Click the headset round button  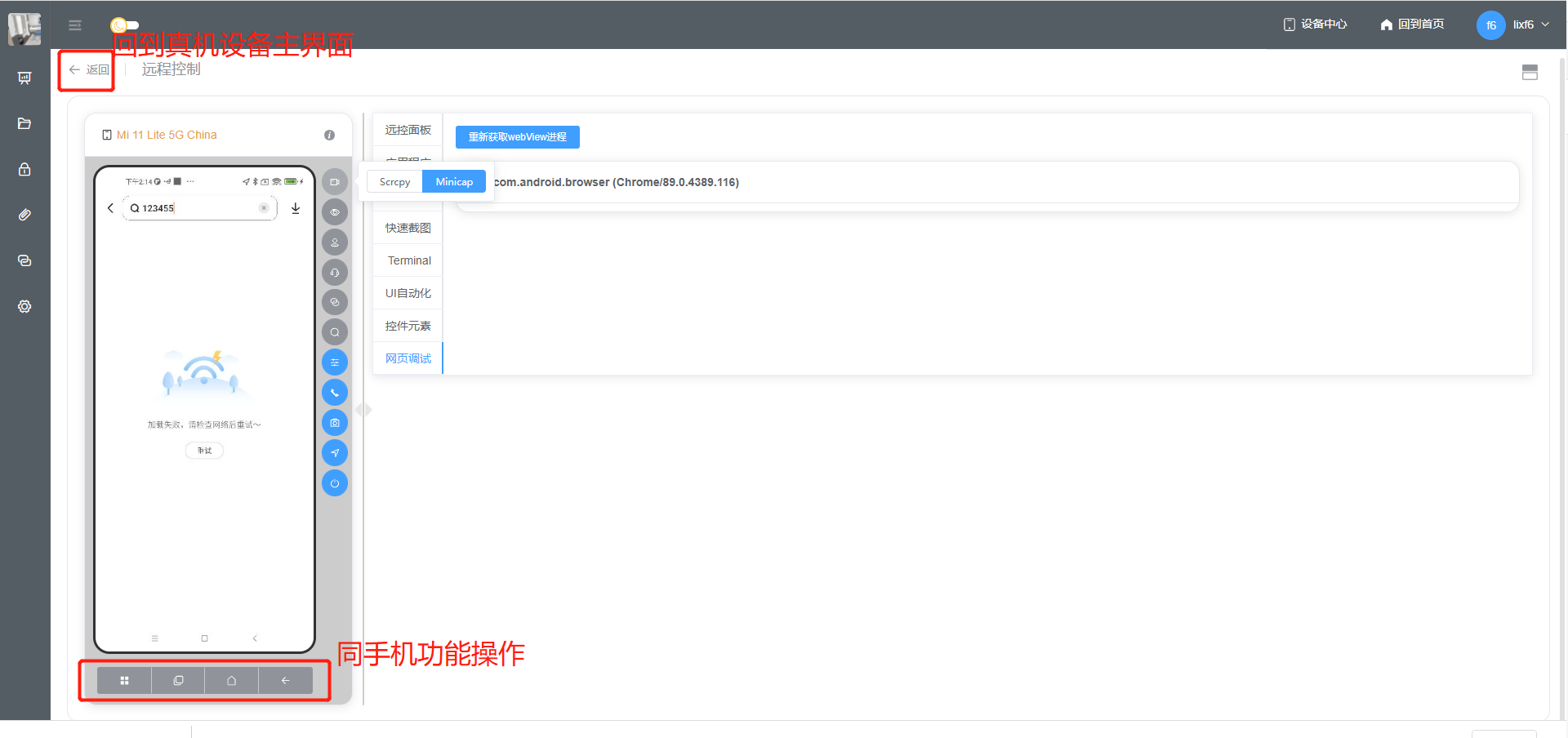coord(335,273)
